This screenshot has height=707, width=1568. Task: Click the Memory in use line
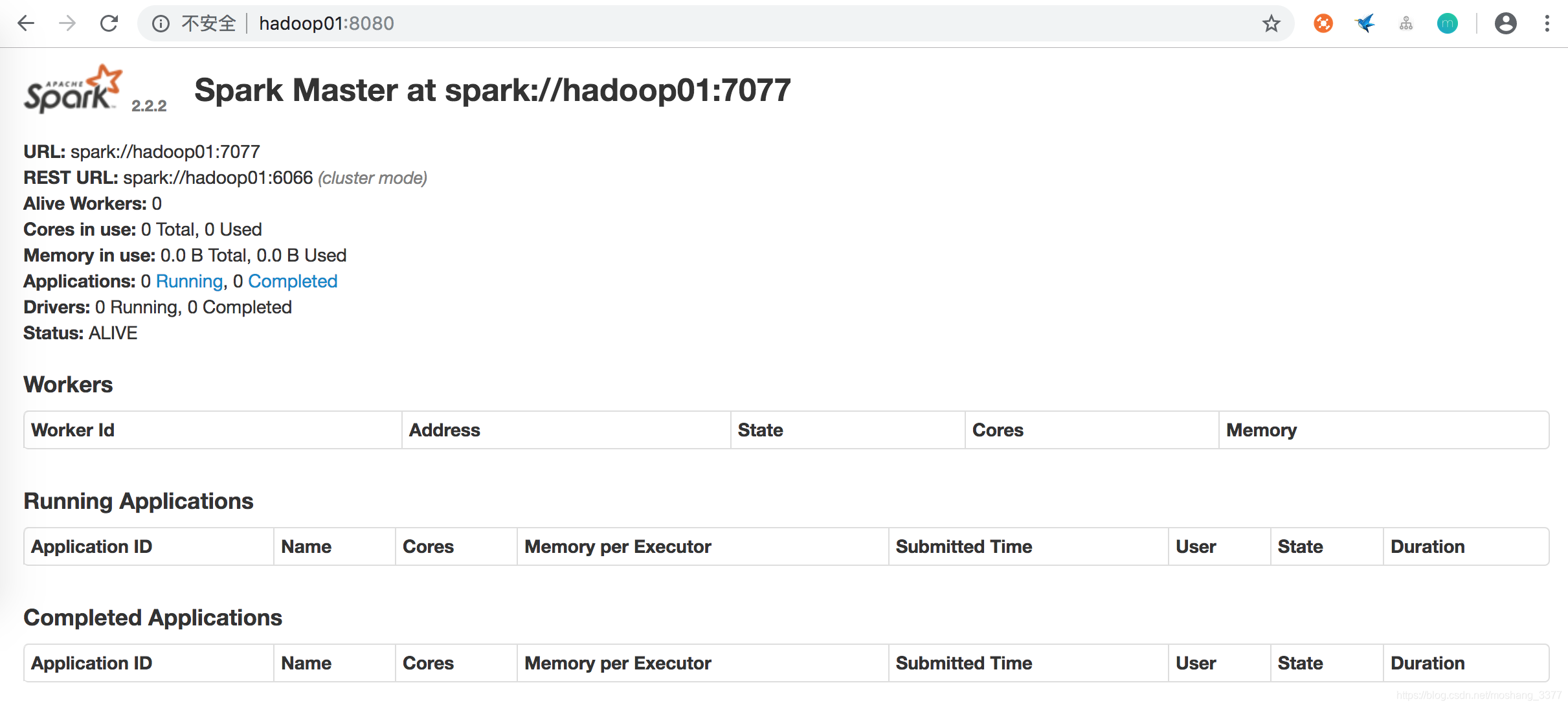pos(185,255)
